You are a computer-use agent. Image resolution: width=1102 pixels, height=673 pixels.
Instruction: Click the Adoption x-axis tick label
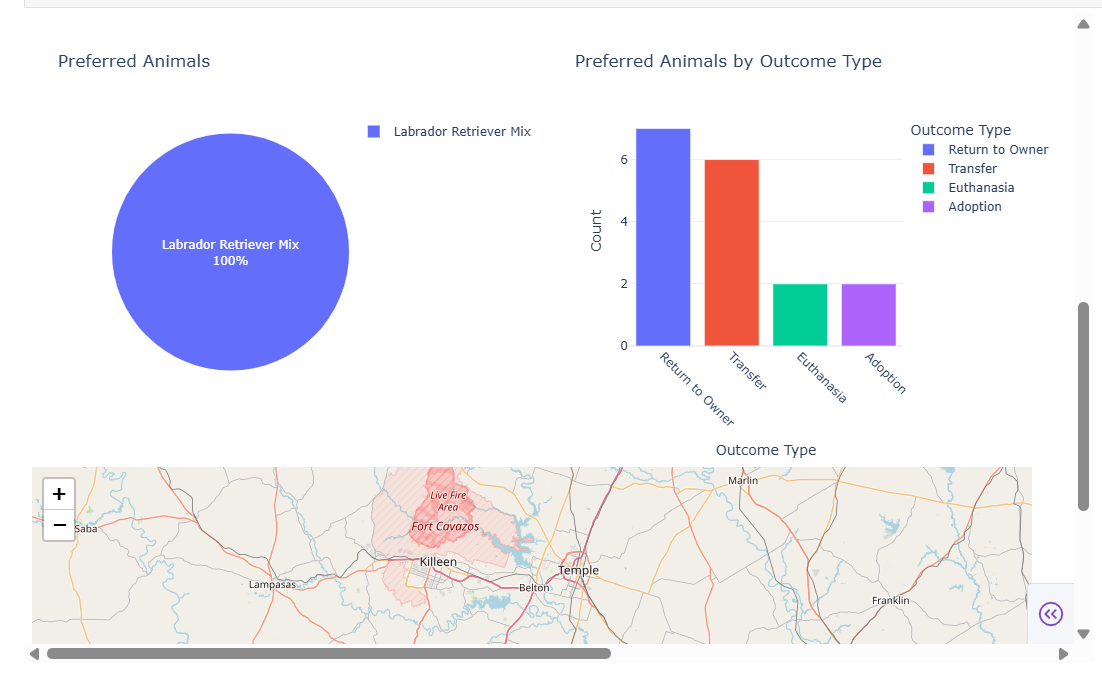point(885,373)
